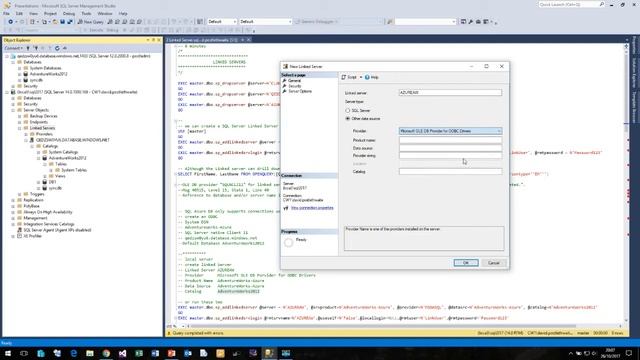Select the Other data source radio button

point(348,119)
